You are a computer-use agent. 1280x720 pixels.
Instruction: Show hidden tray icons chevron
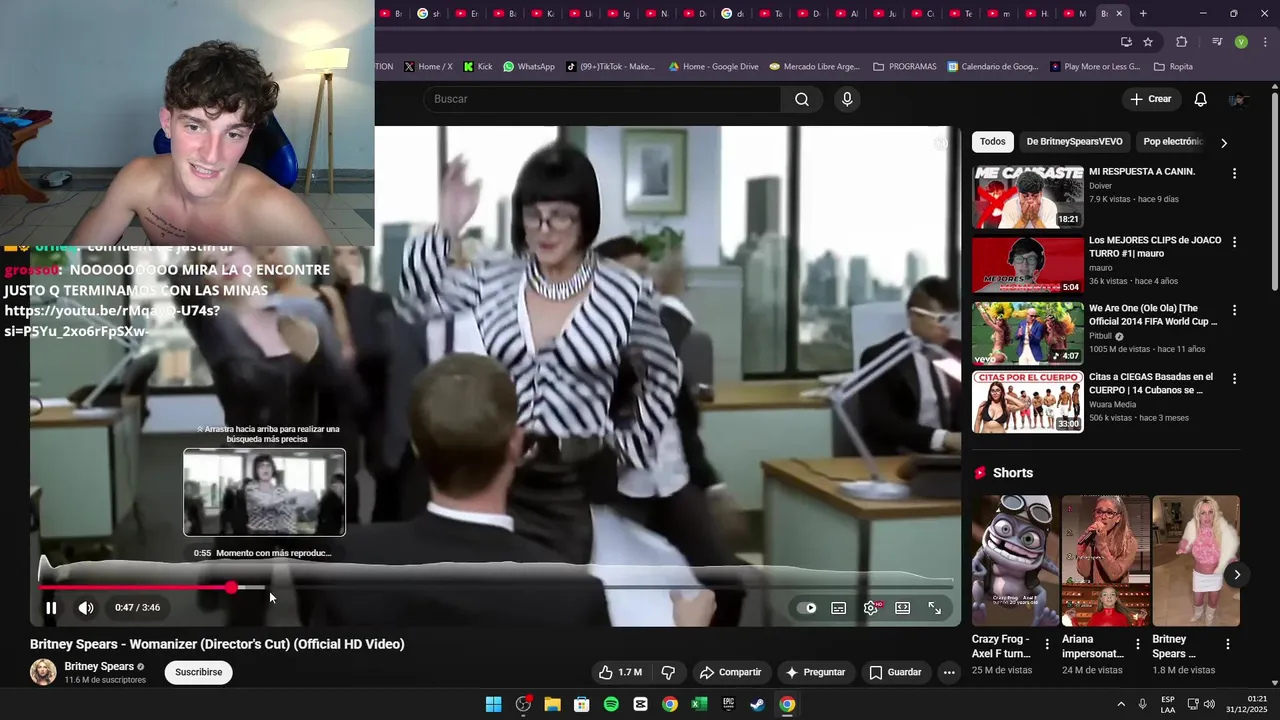click(x=1120, y=704)
